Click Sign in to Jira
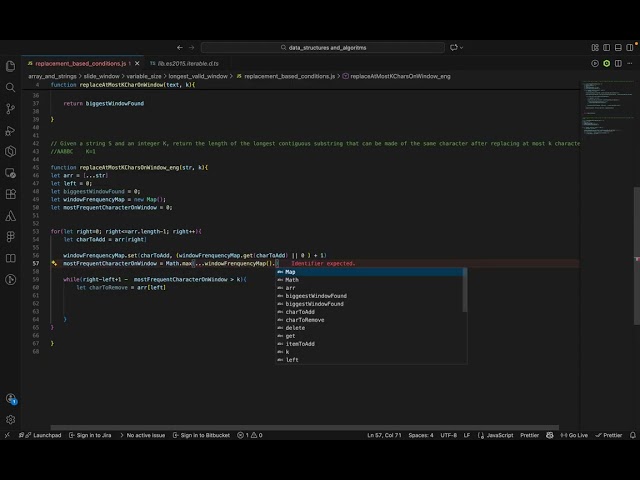The width and height of the screenshot is (640, 480). click(90, 435)
